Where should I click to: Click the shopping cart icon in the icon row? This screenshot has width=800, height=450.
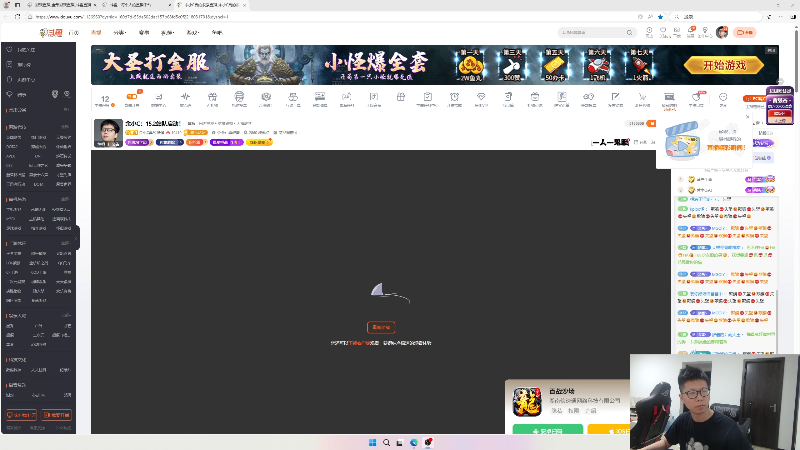(x=642, y=99)
